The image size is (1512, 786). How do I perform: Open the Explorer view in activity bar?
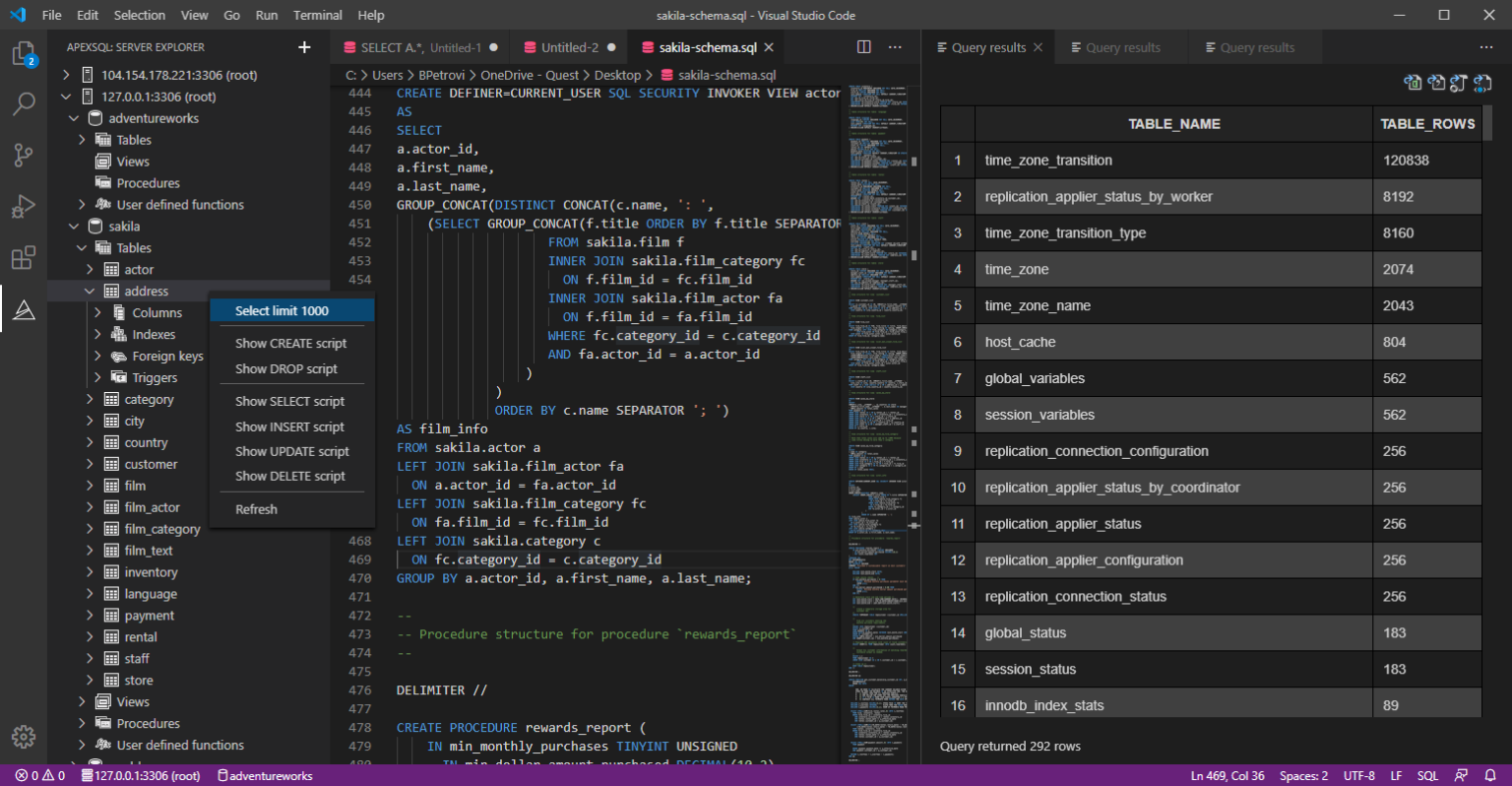point(24,54)
